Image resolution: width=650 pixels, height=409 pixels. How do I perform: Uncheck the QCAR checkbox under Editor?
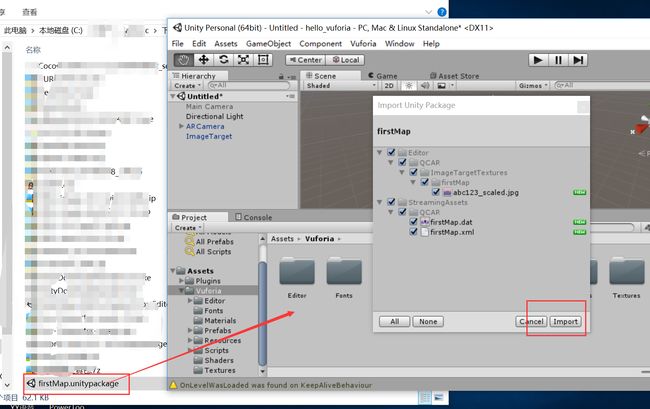[x=402, y=162]
